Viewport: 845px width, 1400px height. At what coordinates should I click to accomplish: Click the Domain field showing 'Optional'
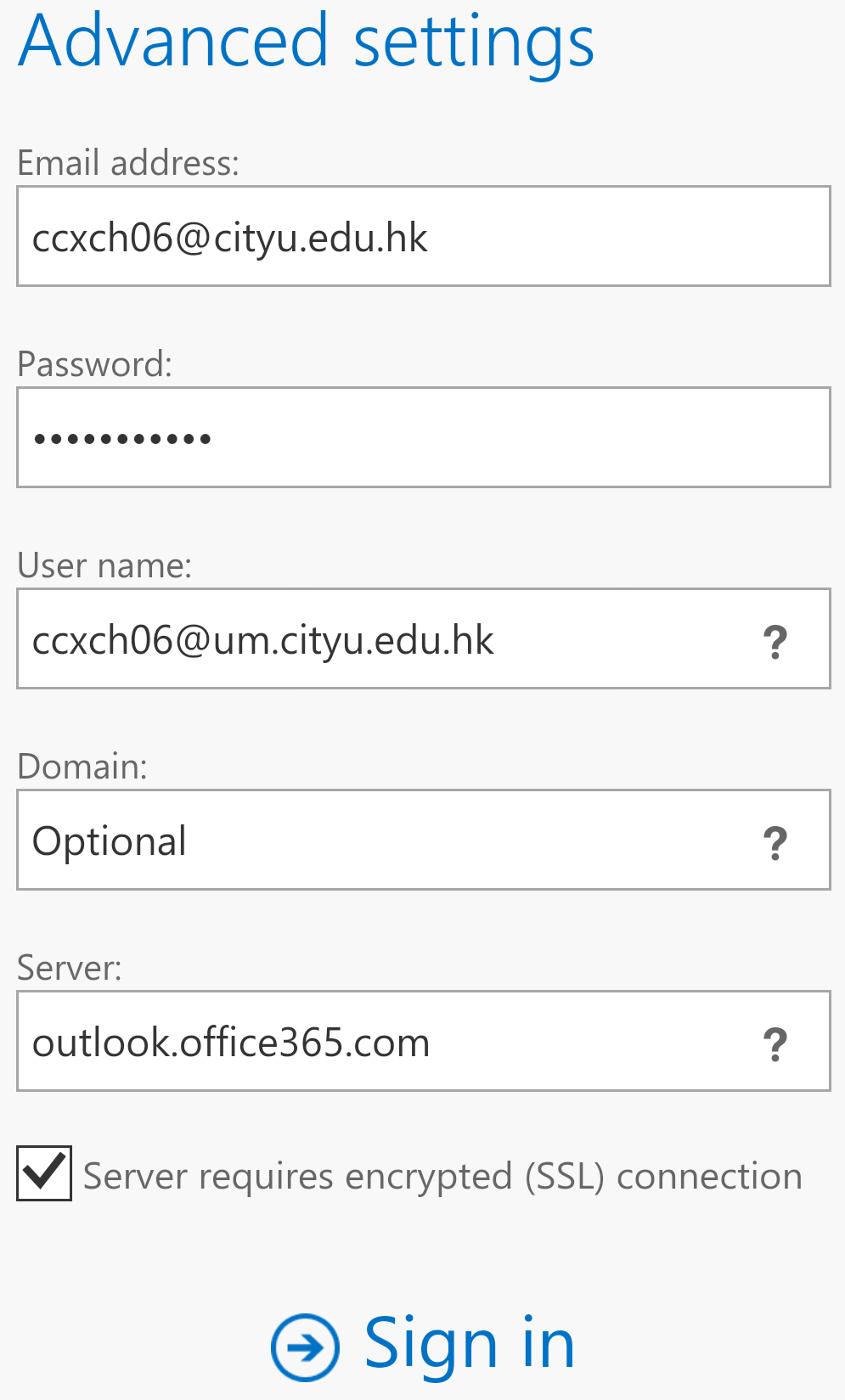pyautogui.click(x=382, y=841)
